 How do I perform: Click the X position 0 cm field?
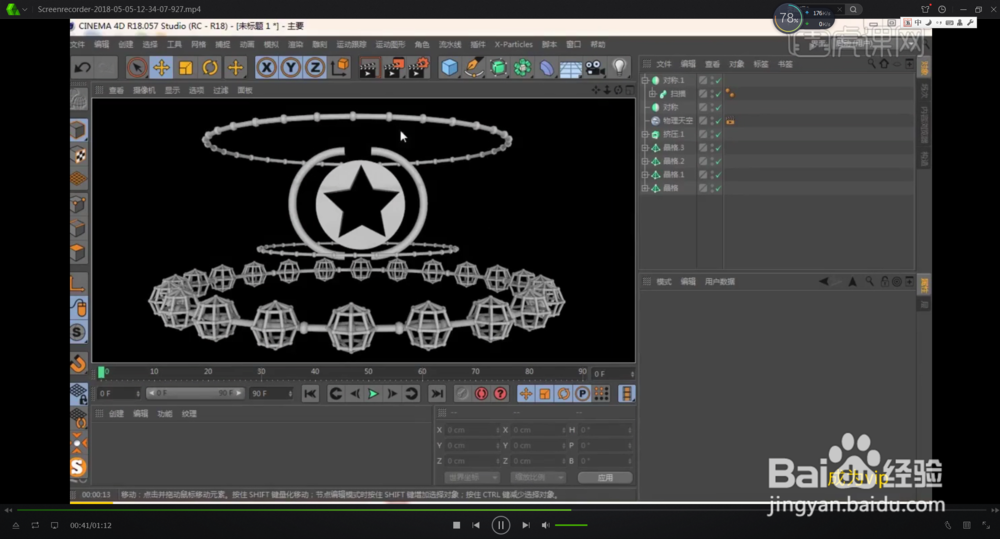pos(473,430)
